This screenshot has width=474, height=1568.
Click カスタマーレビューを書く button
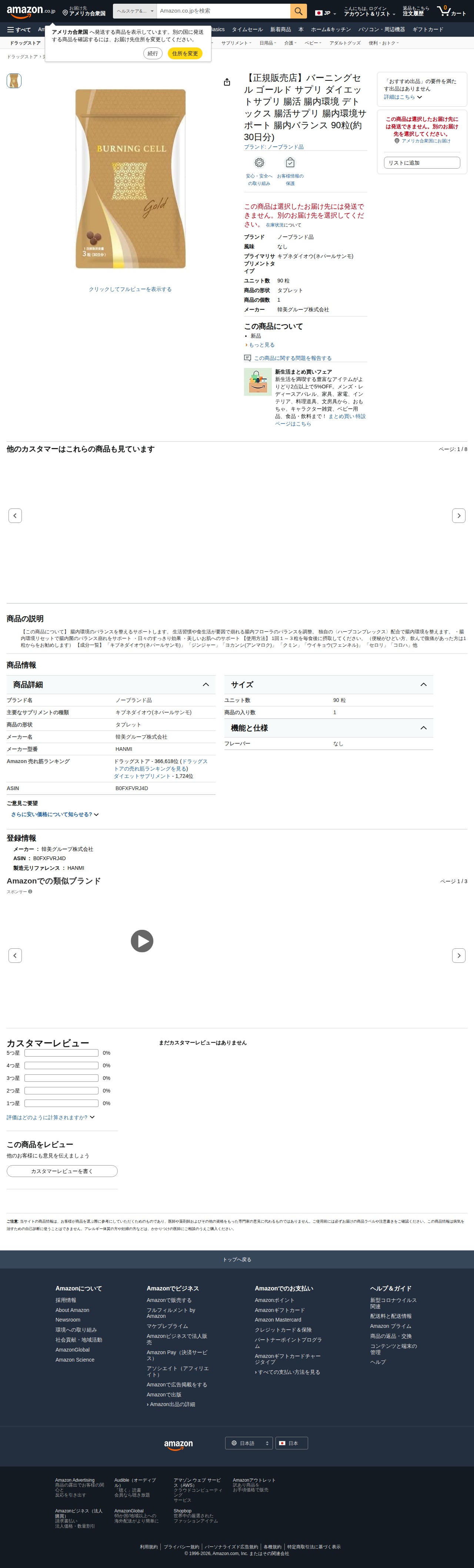coord(62,1171)
